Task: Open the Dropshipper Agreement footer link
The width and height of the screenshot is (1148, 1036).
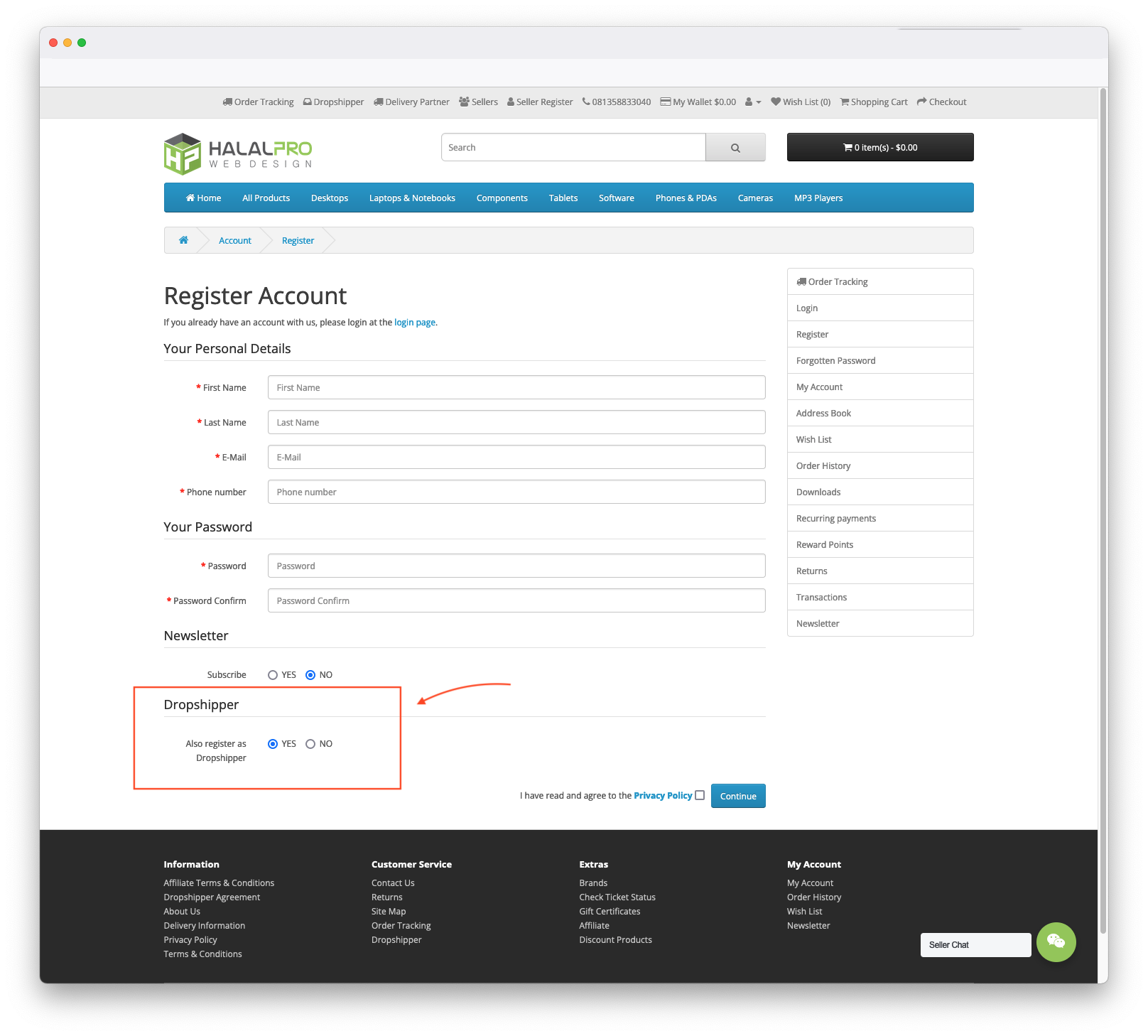Action: [212, 897]
